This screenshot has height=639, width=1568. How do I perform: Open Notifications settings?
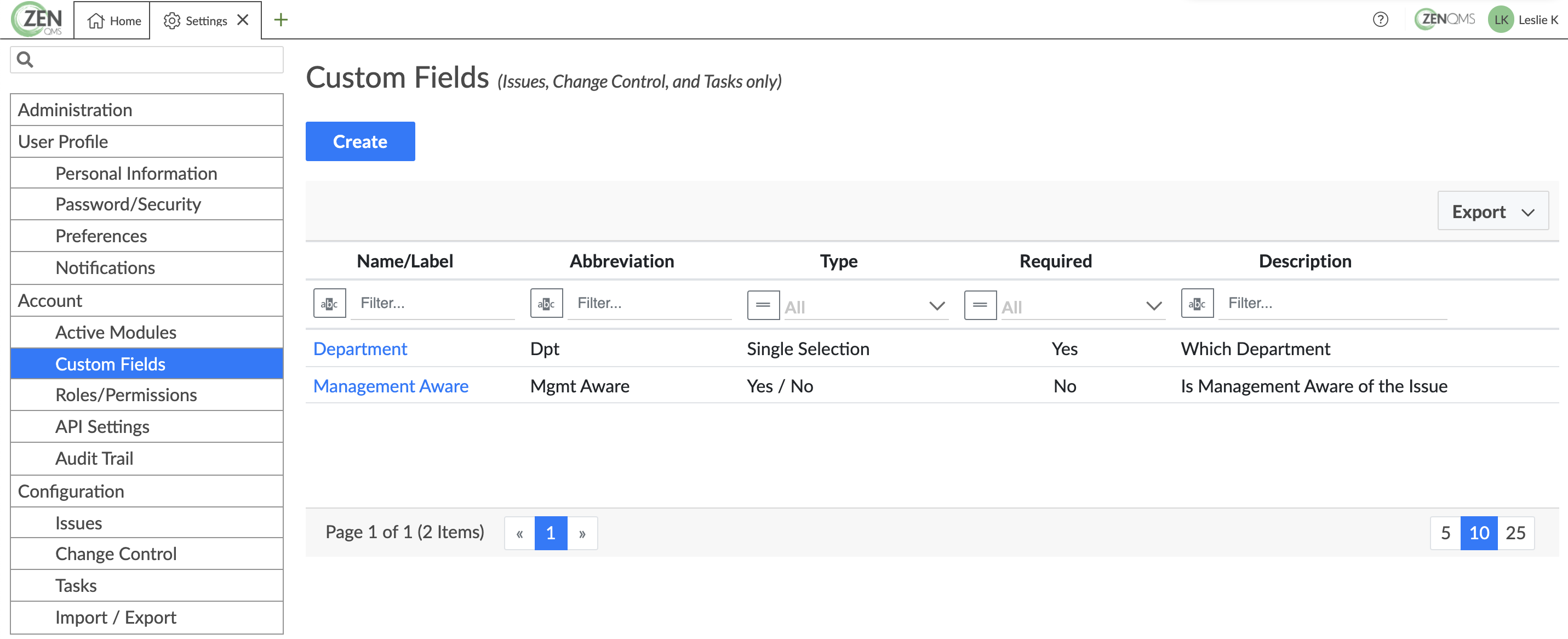click(147, 268)
